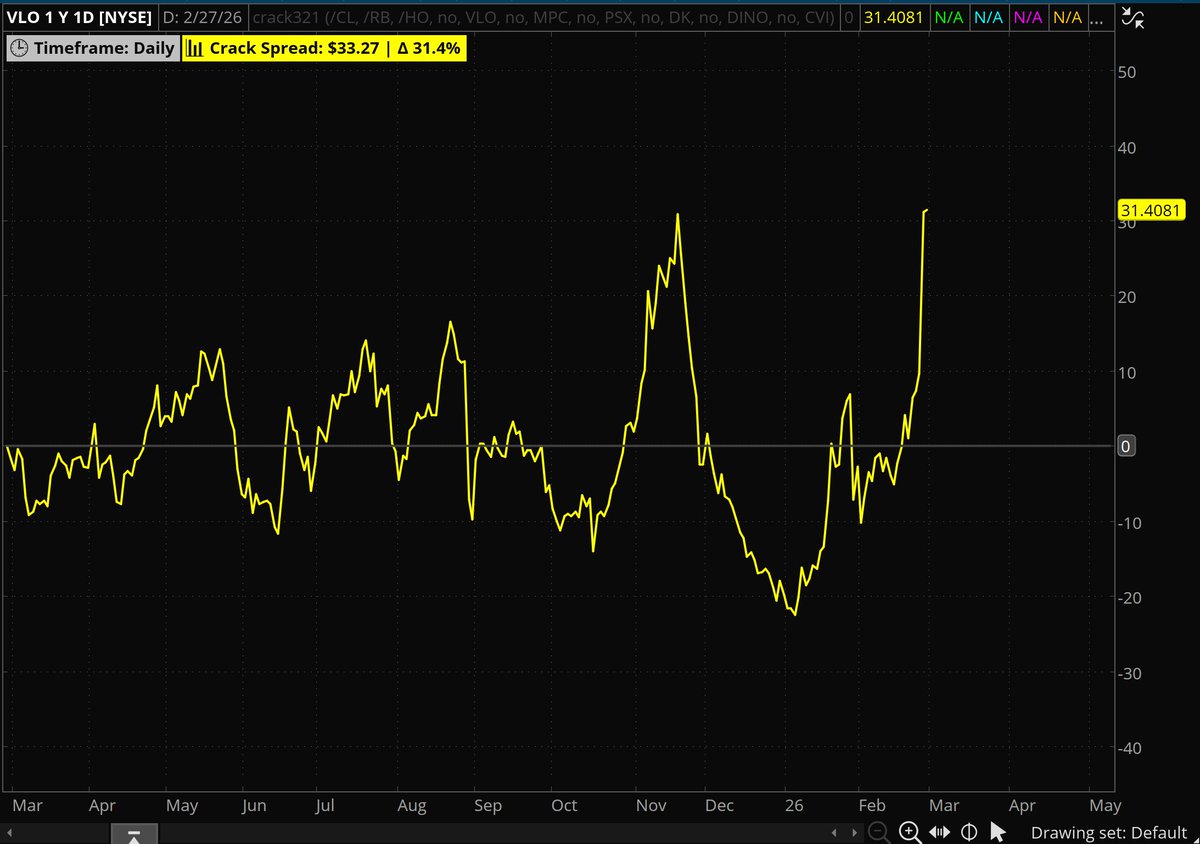This screenshot has width=1200, height=844.
Task: Click the Apr label right of Feb
Action: tap(1021, 805)
